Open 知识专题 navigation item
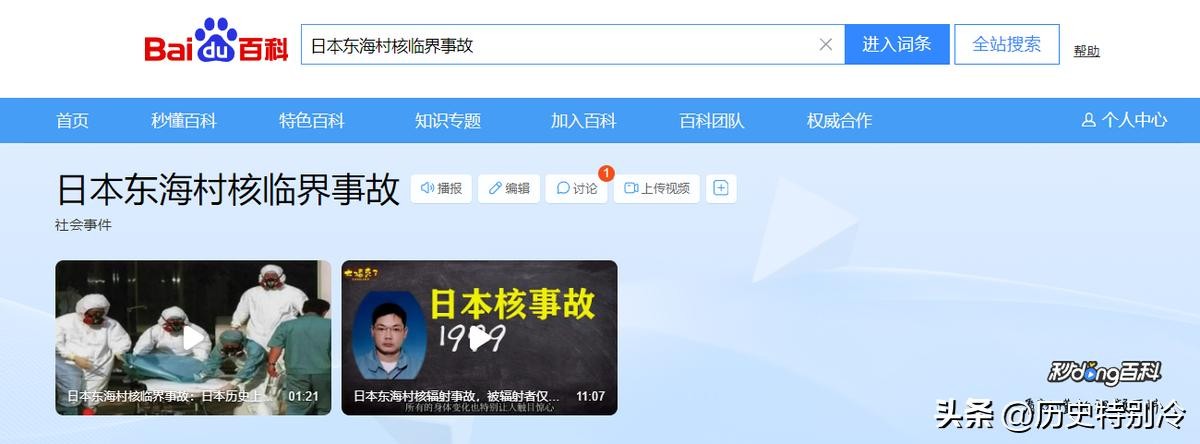The width and height of the screenshot is (1200, 444). pos(448,120)
